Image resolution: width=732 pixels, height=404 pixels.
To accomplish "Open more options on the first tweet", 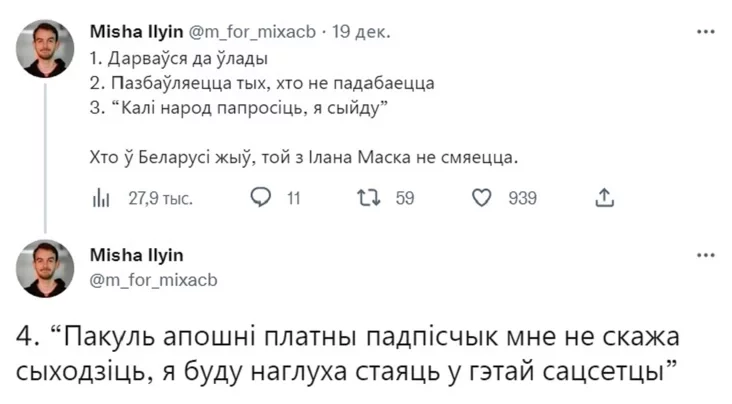I will point(705,31).
